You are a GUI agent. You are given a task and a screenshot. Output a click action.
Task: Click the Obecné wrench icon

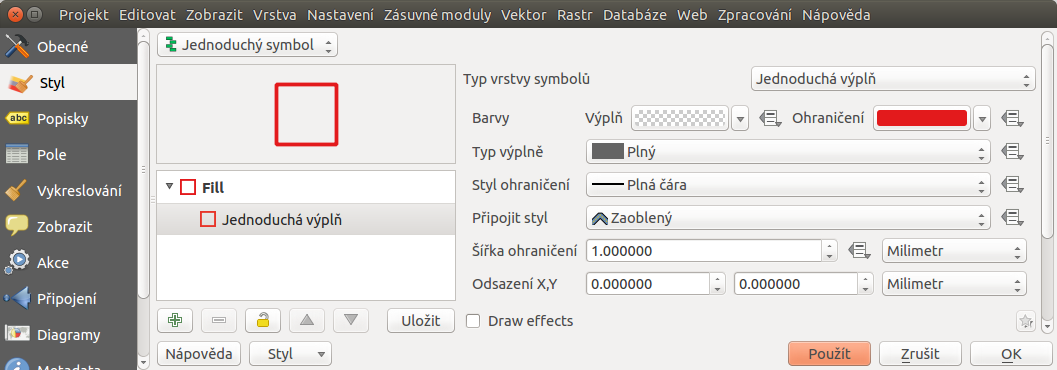click(18, 47)
